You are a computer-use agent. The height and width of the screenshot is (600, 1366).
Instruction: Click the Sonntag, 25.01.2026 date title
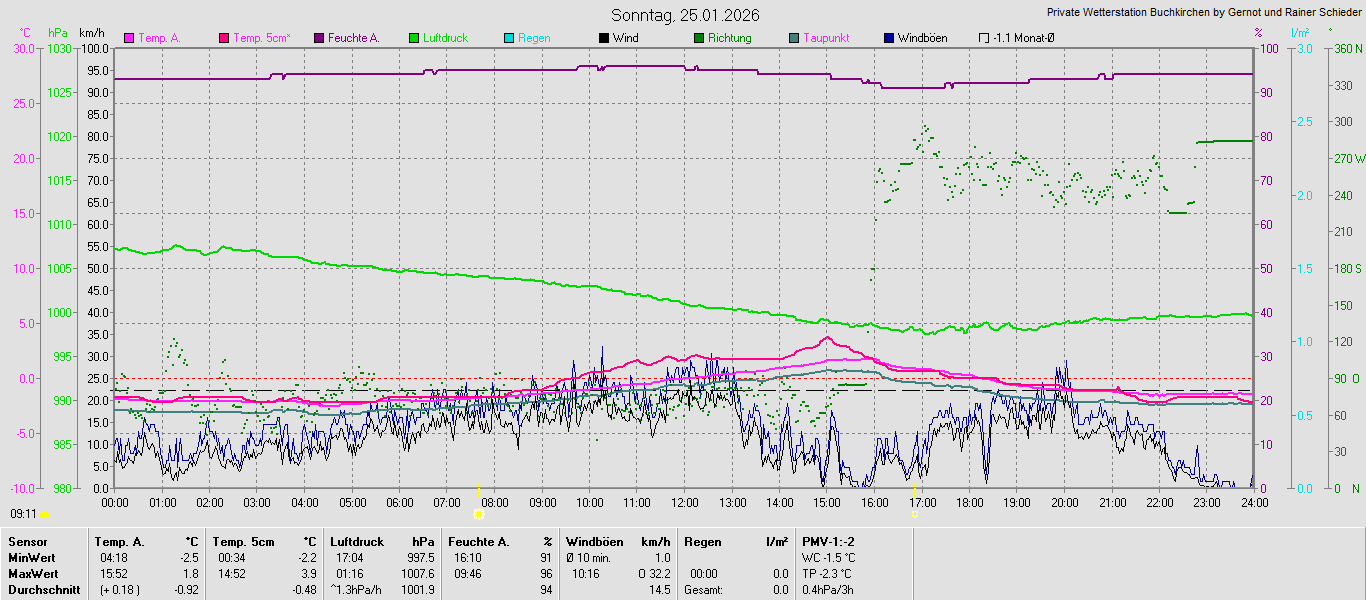tap(685, 15)
